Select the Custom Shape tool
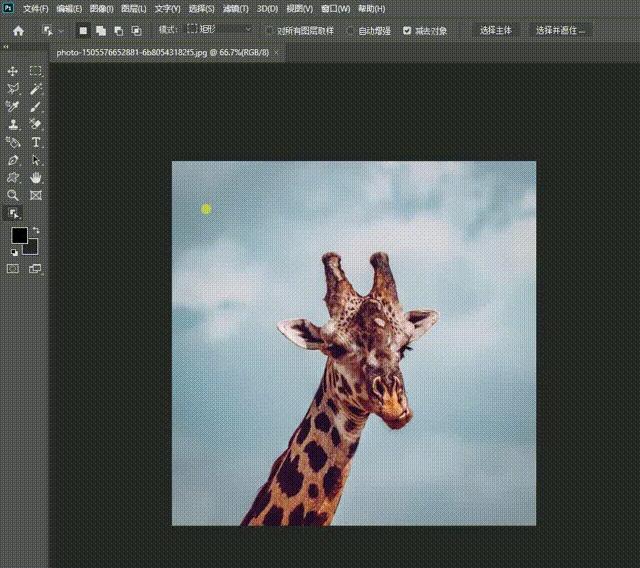Screen dimensions: 640x568 pyautogui.click(x=13, y=178)
